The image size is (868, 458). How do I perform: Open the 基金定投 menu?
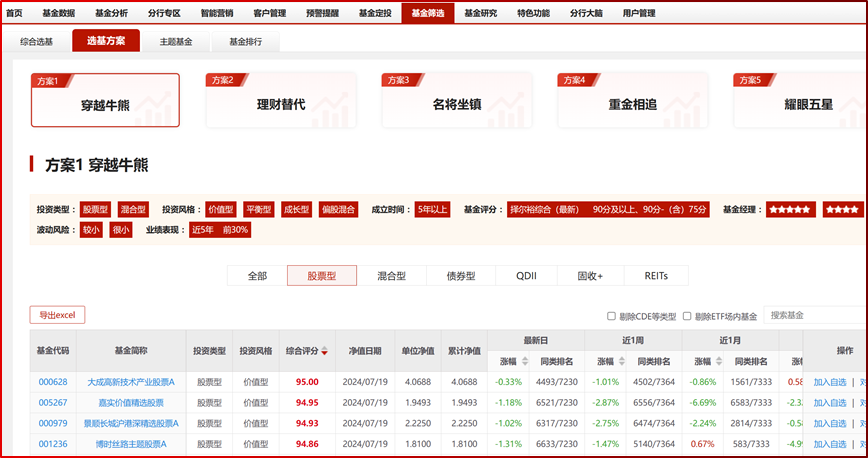point(375,13)
